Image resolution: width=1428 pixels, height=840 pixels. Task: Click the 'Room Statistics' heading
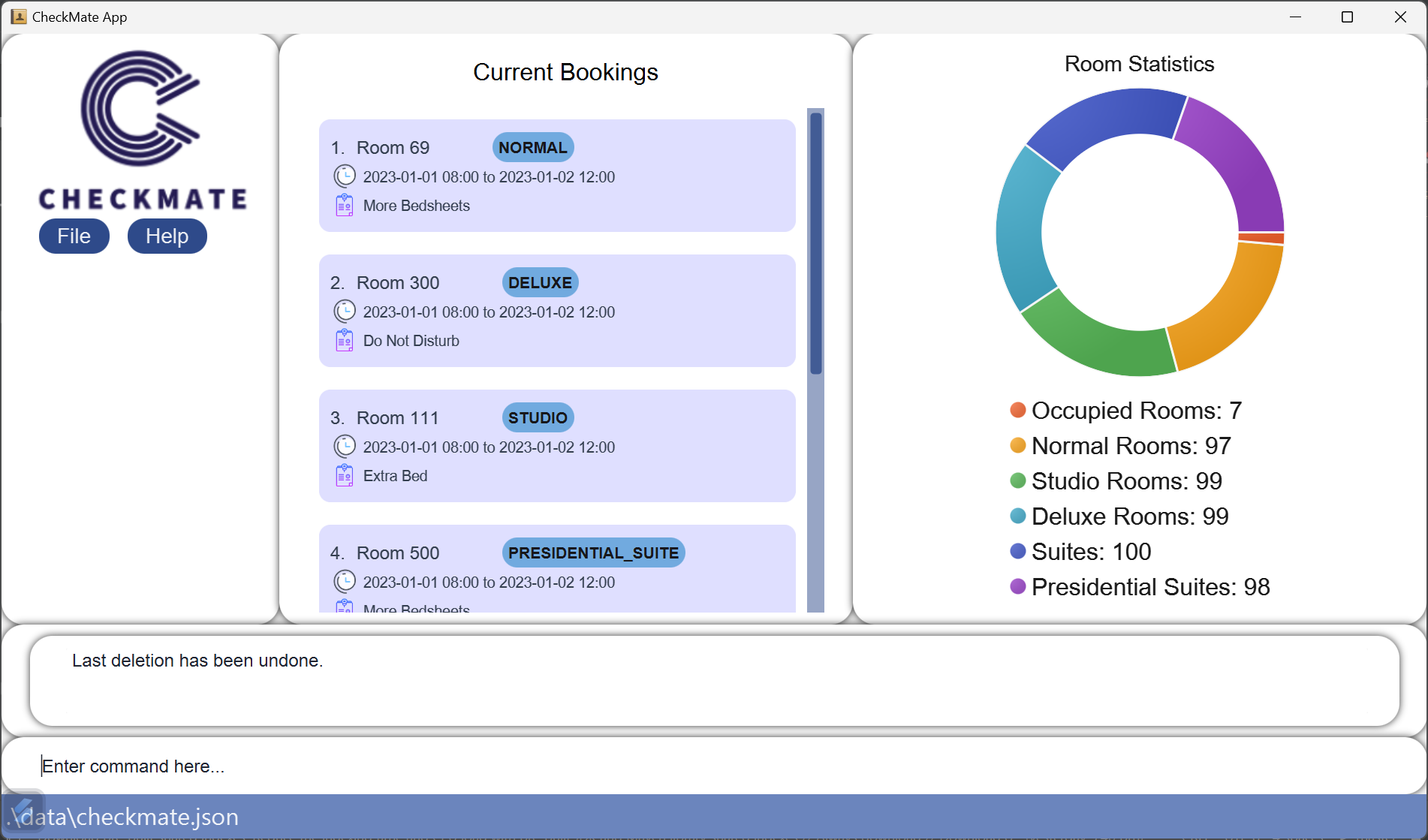pos(1139,64)
